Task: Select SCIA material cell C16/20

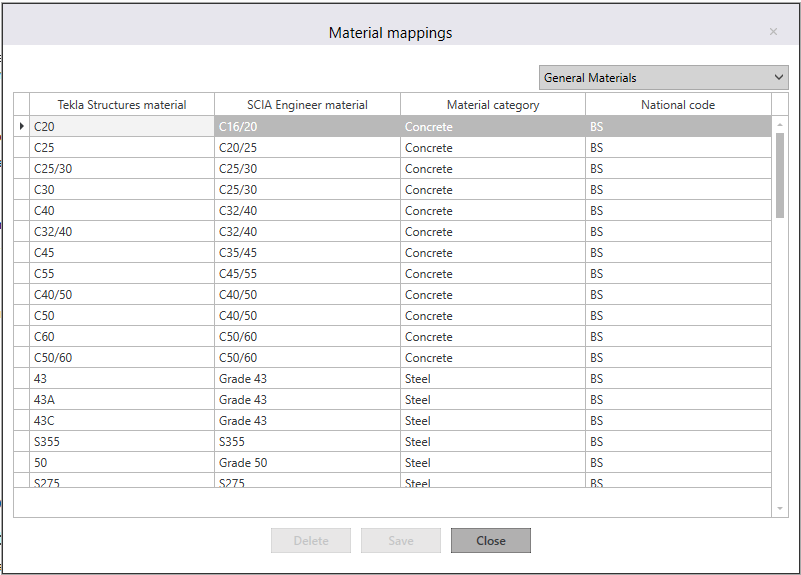Action: 308,126
